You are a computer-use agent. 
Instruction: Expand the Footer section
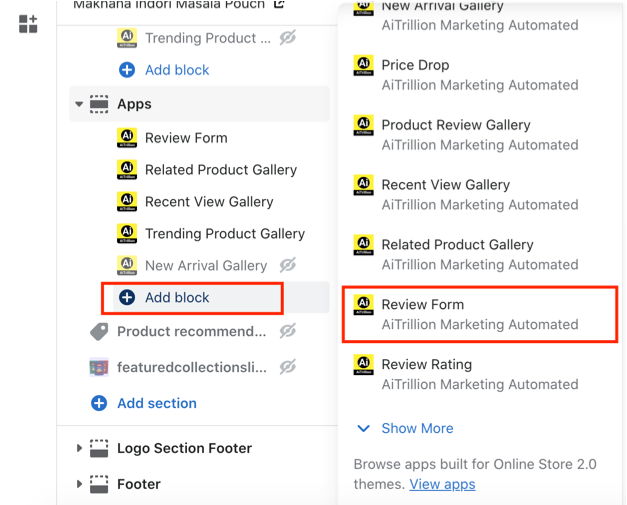coord(79,484)
